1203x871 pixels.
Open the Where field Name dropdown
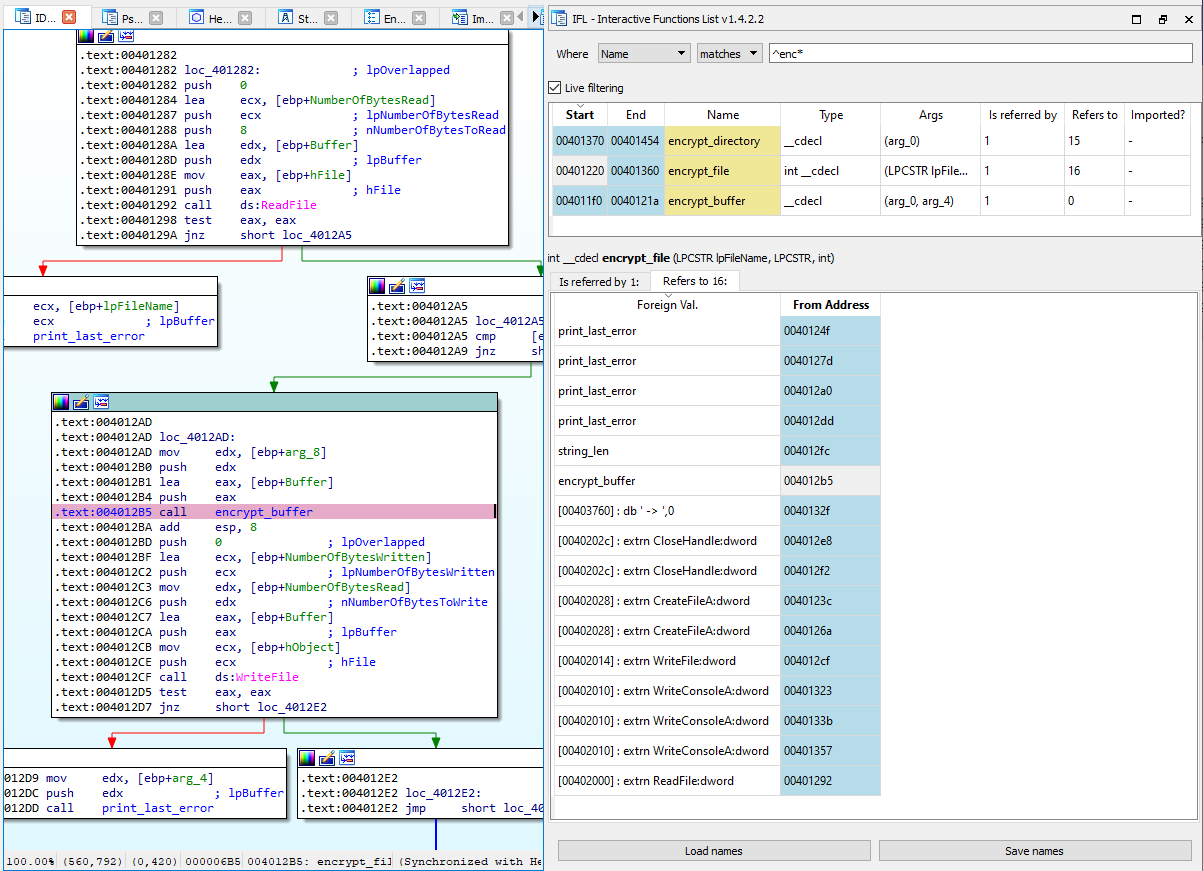[x=644, y=54]
